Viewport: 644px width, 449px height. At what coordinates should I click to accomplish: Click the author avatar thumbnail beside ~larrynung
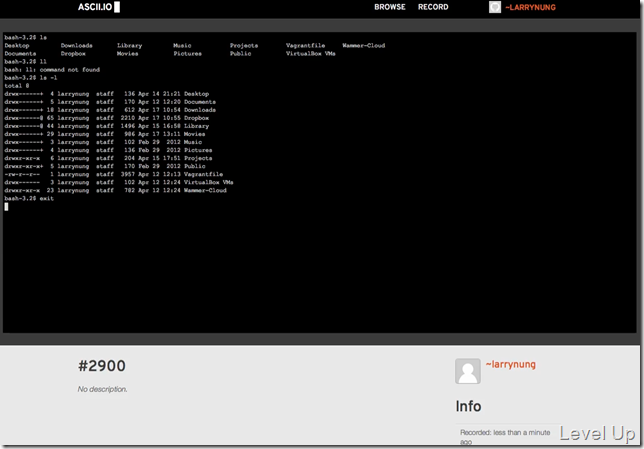pyautogui.click(x=468, y=371)
